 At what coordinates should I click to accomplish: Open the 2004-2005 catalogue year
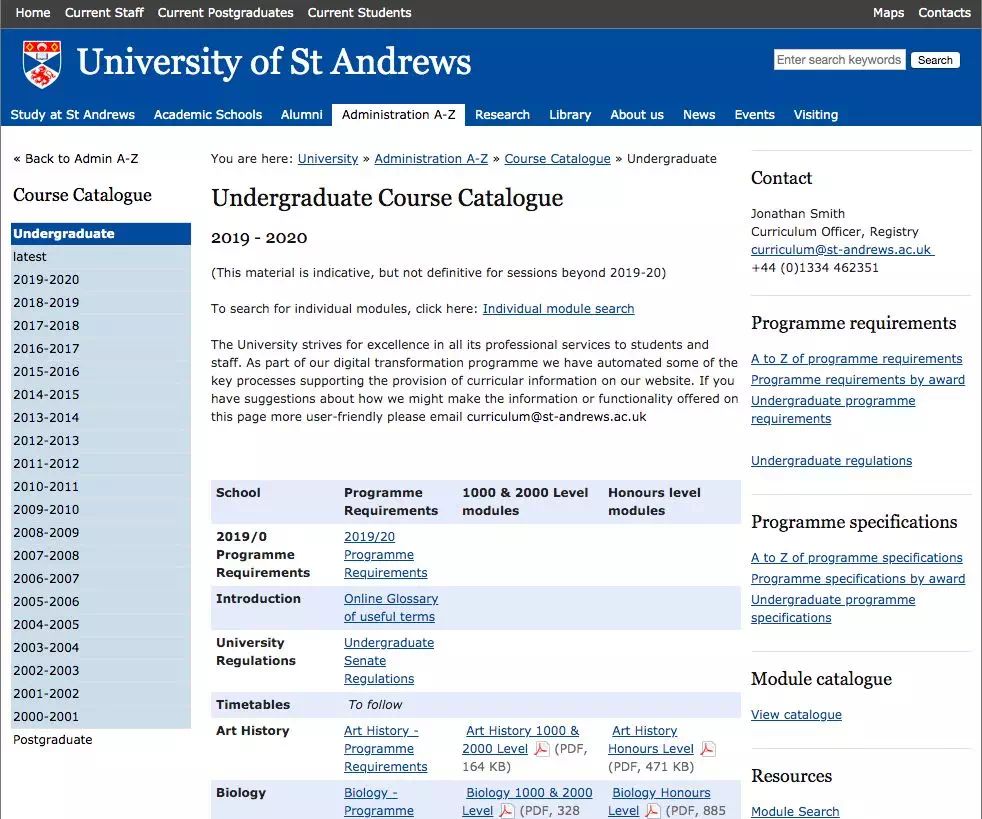101,624
